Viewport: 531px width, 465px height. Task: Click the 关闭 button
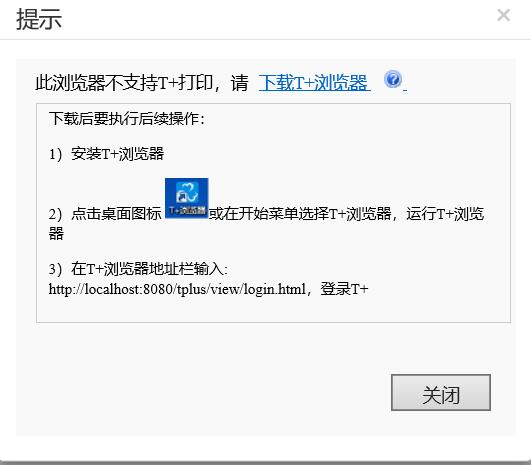[441, 393]
